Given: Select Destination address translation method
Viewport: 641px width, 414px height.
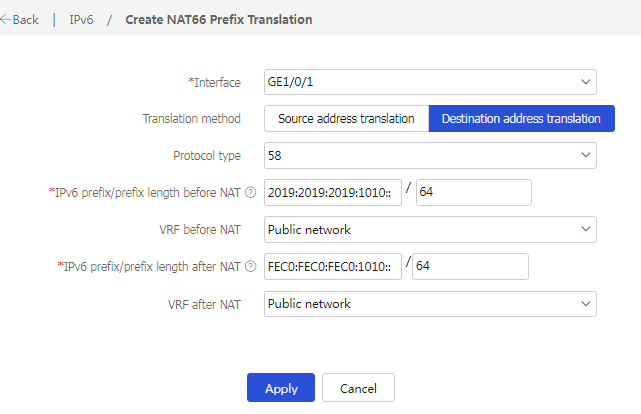Looking at the screenshot, I should (521, 119).
